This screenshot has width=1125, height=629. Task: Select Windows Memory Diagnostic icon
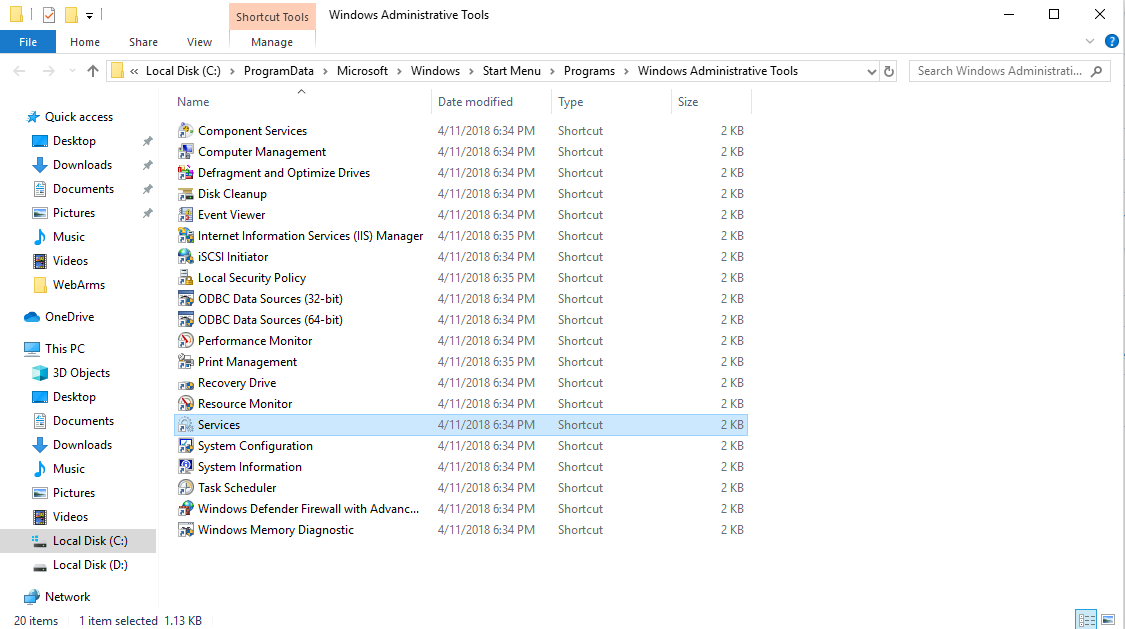click(x=186, y=530)
